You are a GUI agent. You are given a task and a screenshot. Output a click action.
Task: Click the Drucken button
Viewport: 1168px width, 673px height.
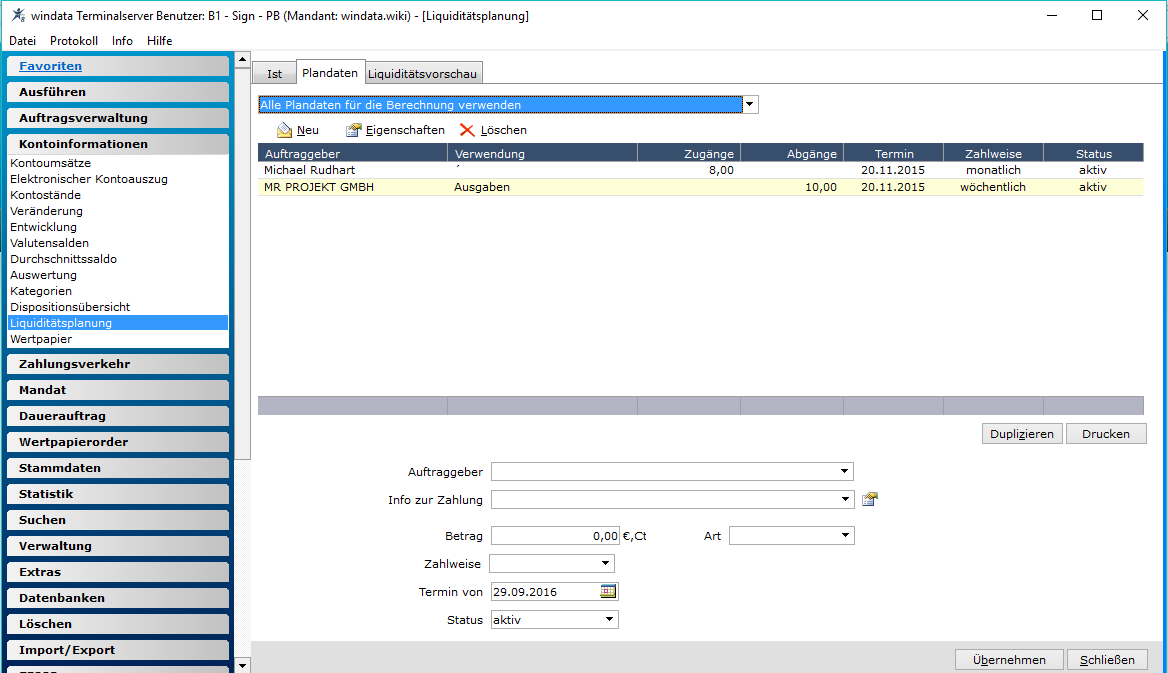tap(1106, 434)
